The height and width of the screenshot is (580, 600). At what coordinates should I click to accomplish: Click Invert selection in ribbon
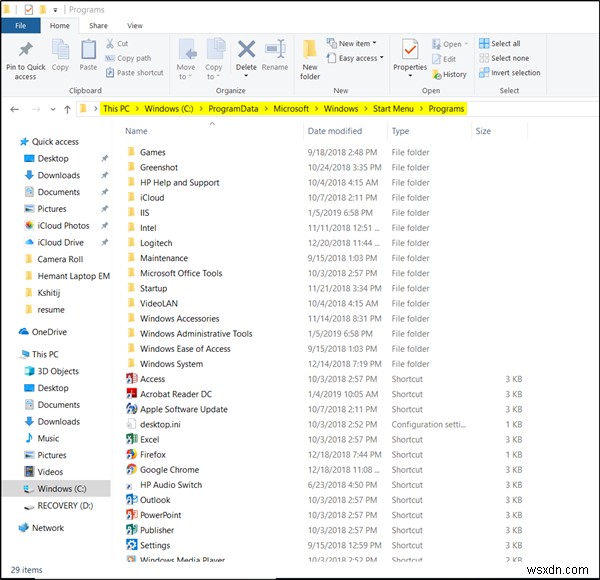(510, 73)
